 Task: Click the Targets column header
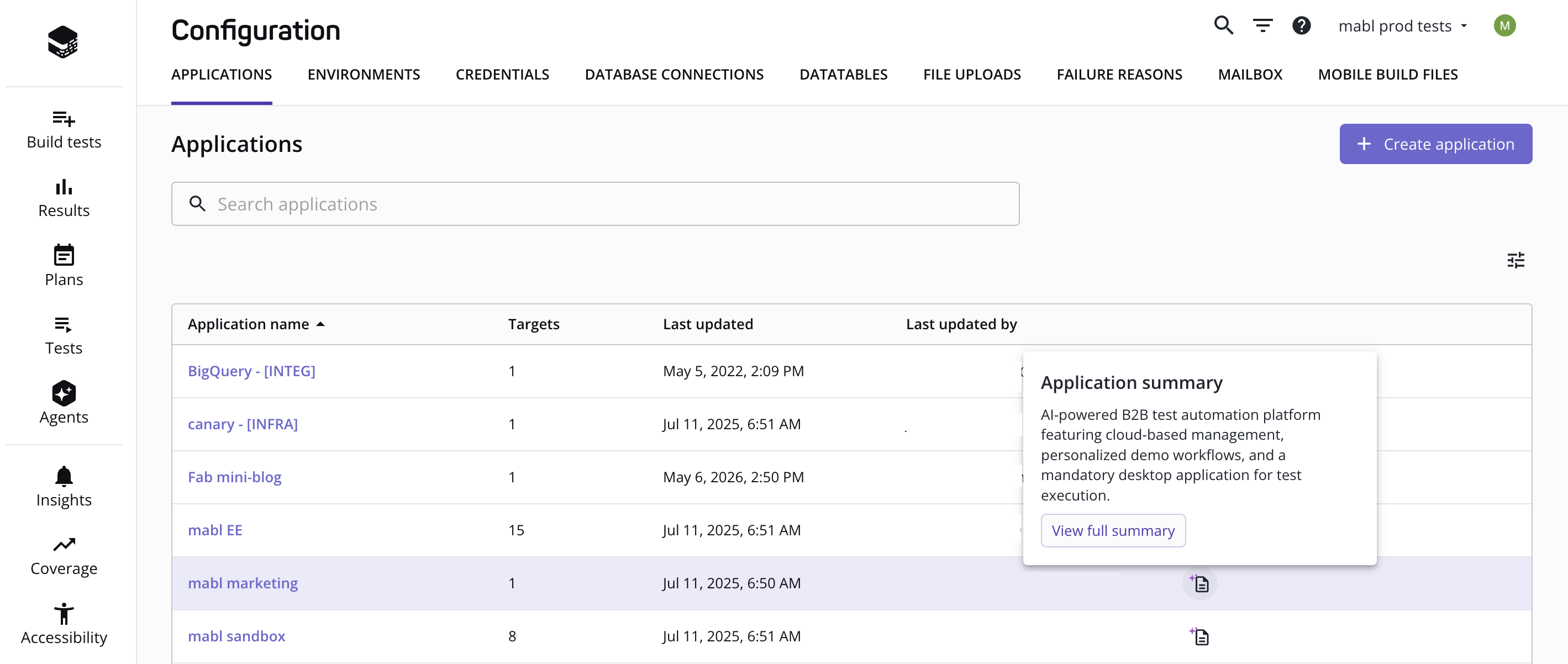[534, 324]
